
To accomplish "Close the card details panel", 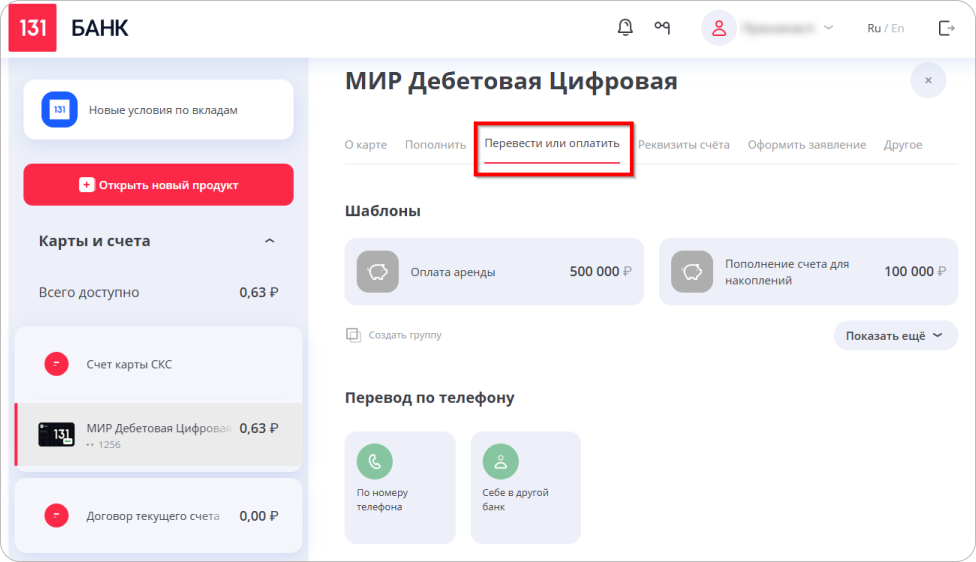I will coord(928,80).
